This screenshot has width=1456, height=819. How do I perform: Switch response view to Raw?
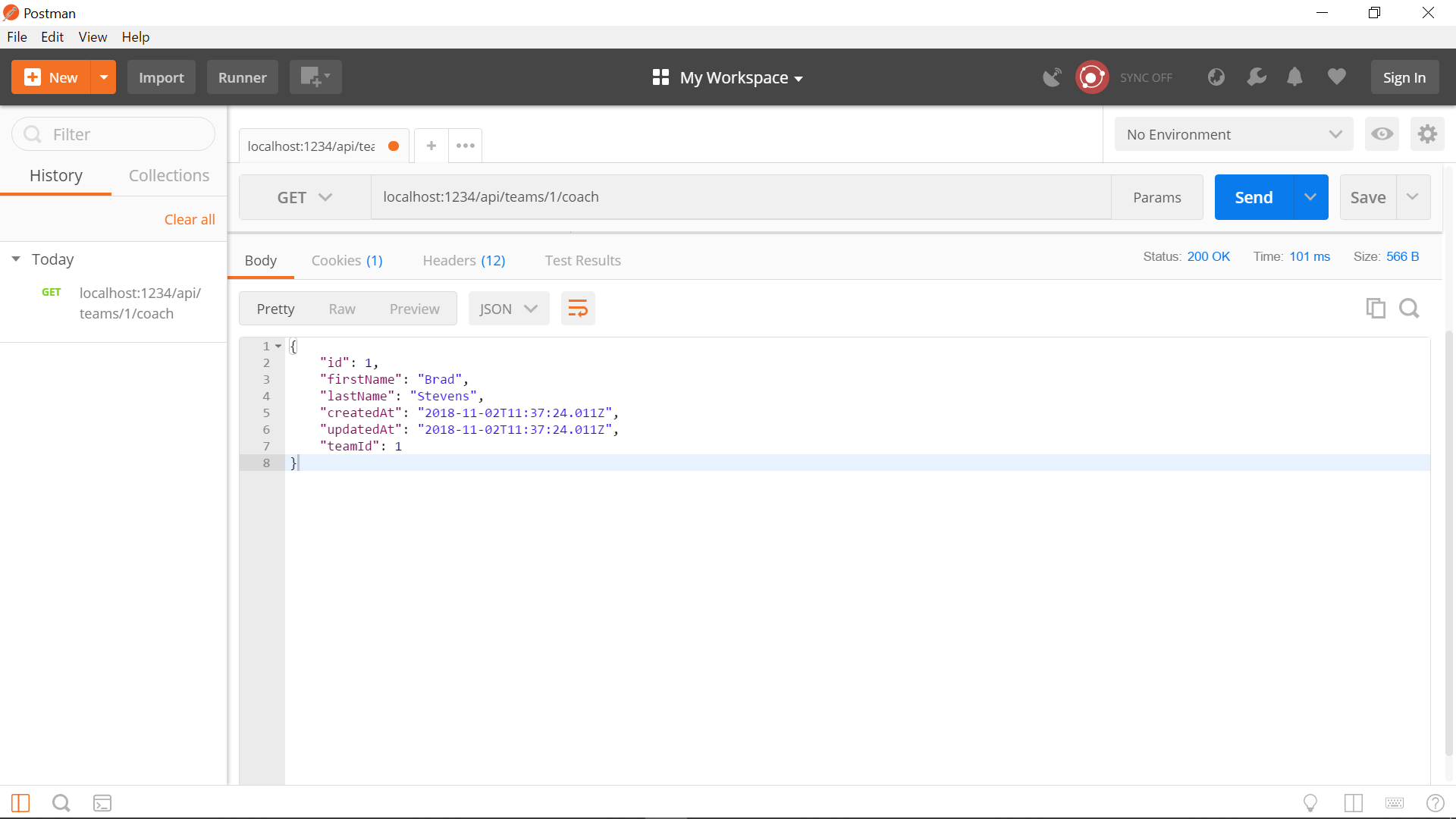point(342,309)
